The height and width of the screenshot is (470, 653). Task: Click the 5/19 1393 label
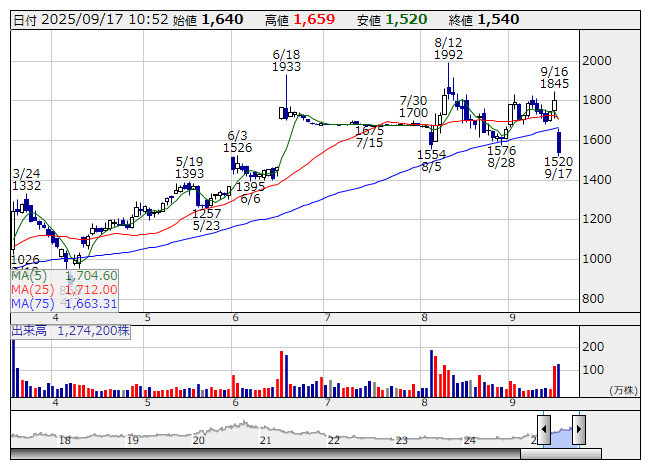coord(189,167)
